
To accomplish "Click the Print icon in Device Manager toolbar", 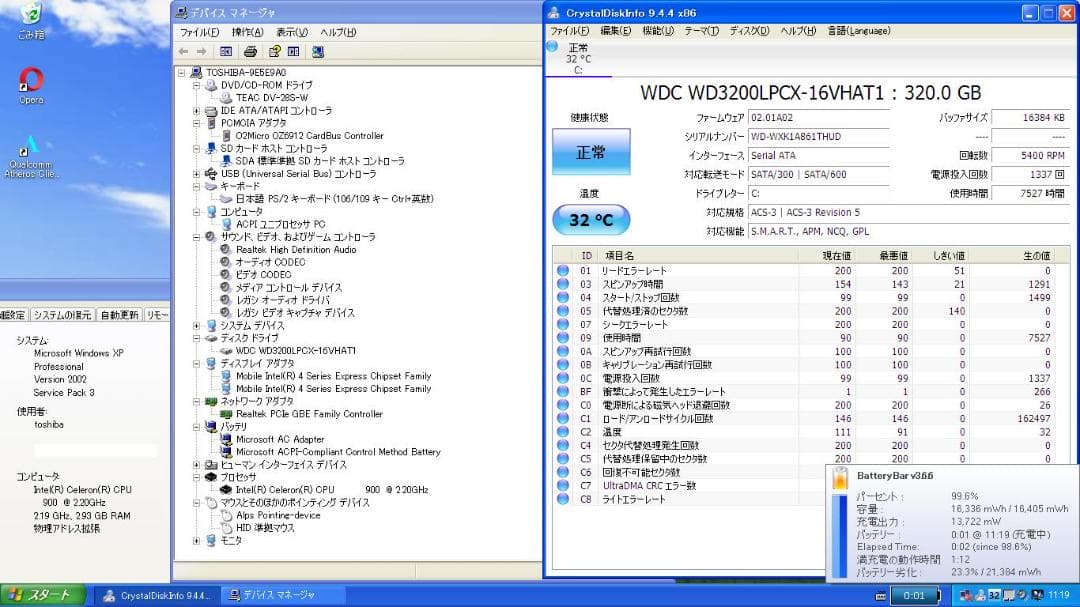I will click(251, 50).
